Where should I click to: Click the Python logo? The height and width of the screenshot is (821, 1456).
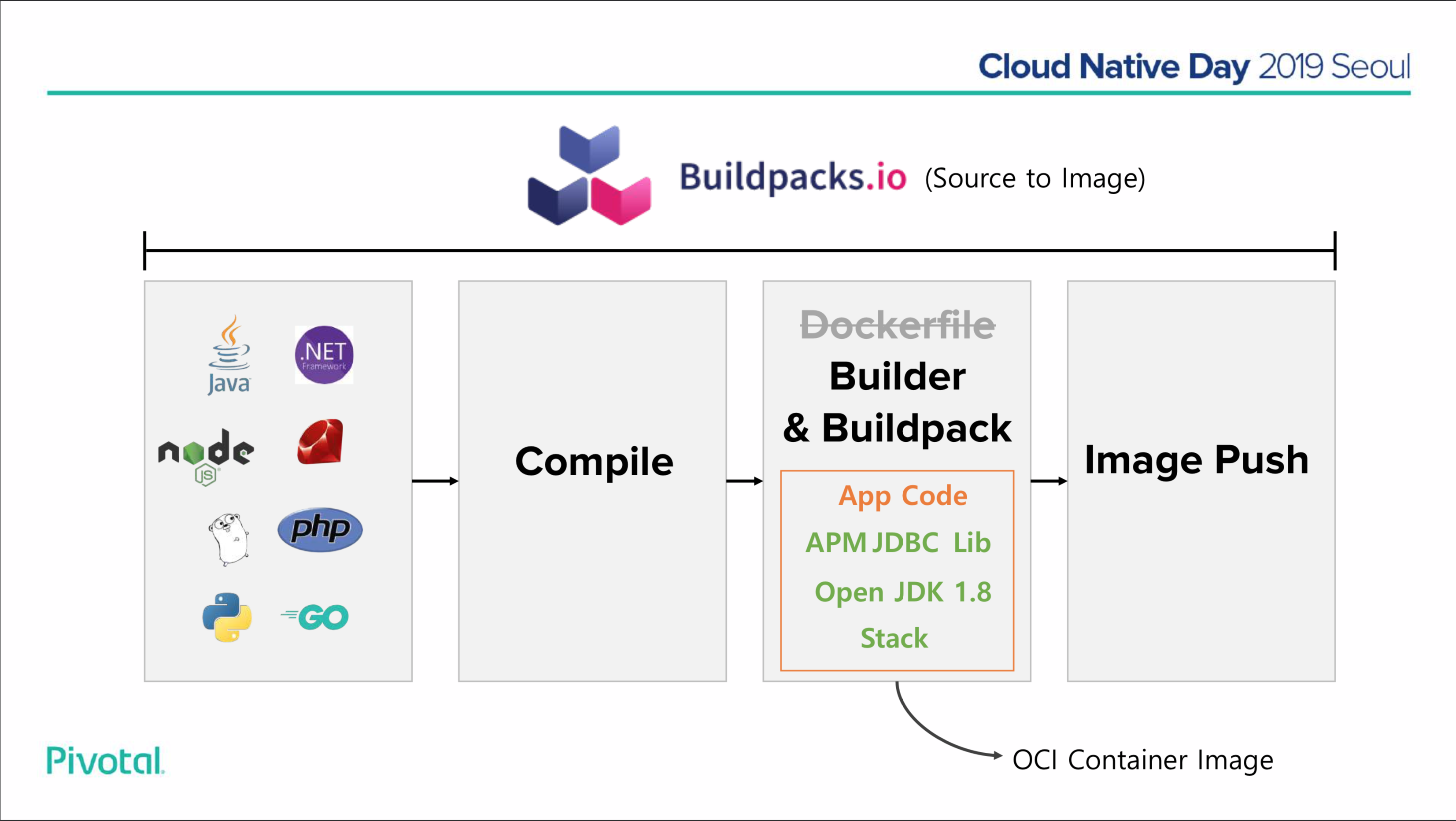pos(227,617)
